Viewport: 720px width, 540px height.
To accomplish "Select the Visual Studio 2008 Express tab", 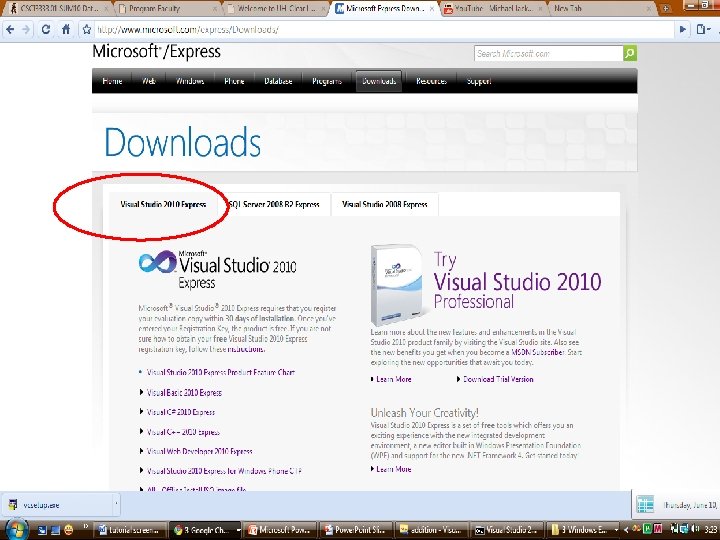I will (385, 204).
